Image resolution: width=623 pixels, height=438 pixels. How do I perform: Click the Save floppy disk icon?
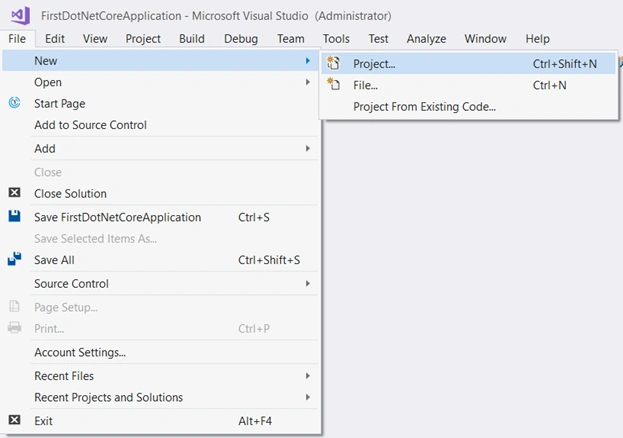[x=15, y=216]
